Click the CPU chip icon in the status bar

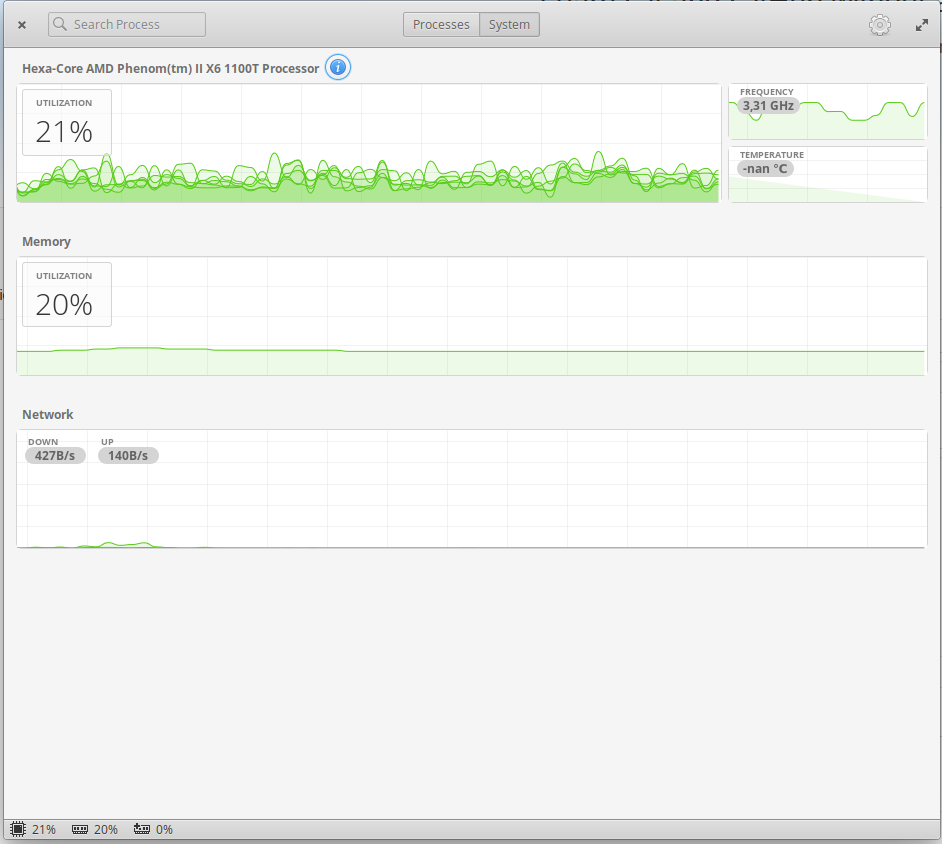(18, 829)
